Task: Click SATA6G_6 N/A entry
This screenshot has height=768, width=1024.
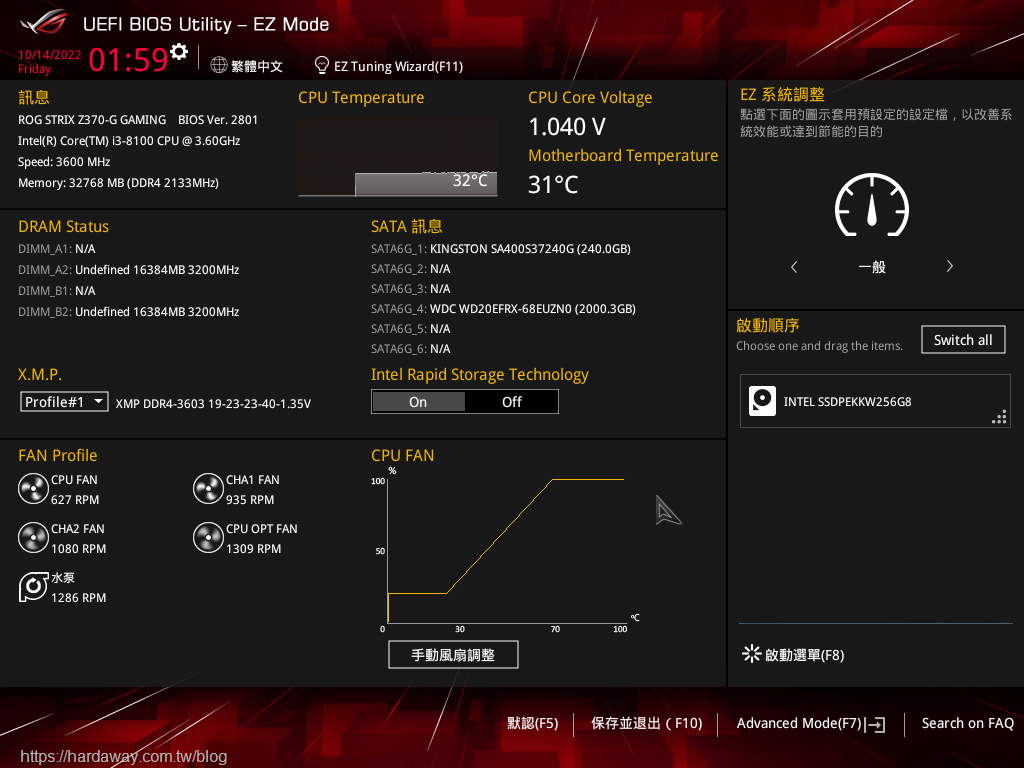Action: coord(411,349)
